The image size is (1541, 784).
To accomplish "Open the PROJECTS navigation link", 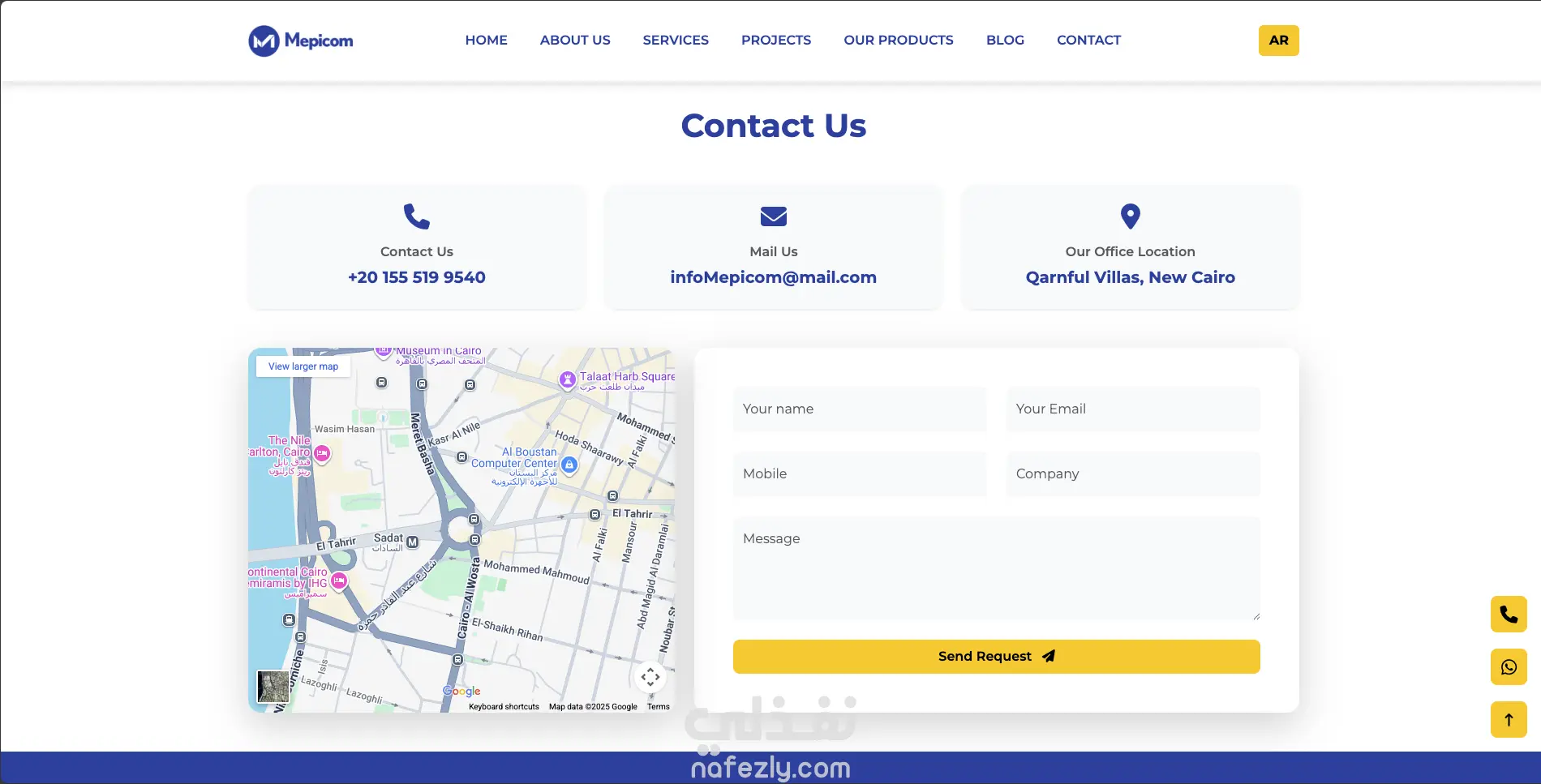I will [x=776, y=41].
